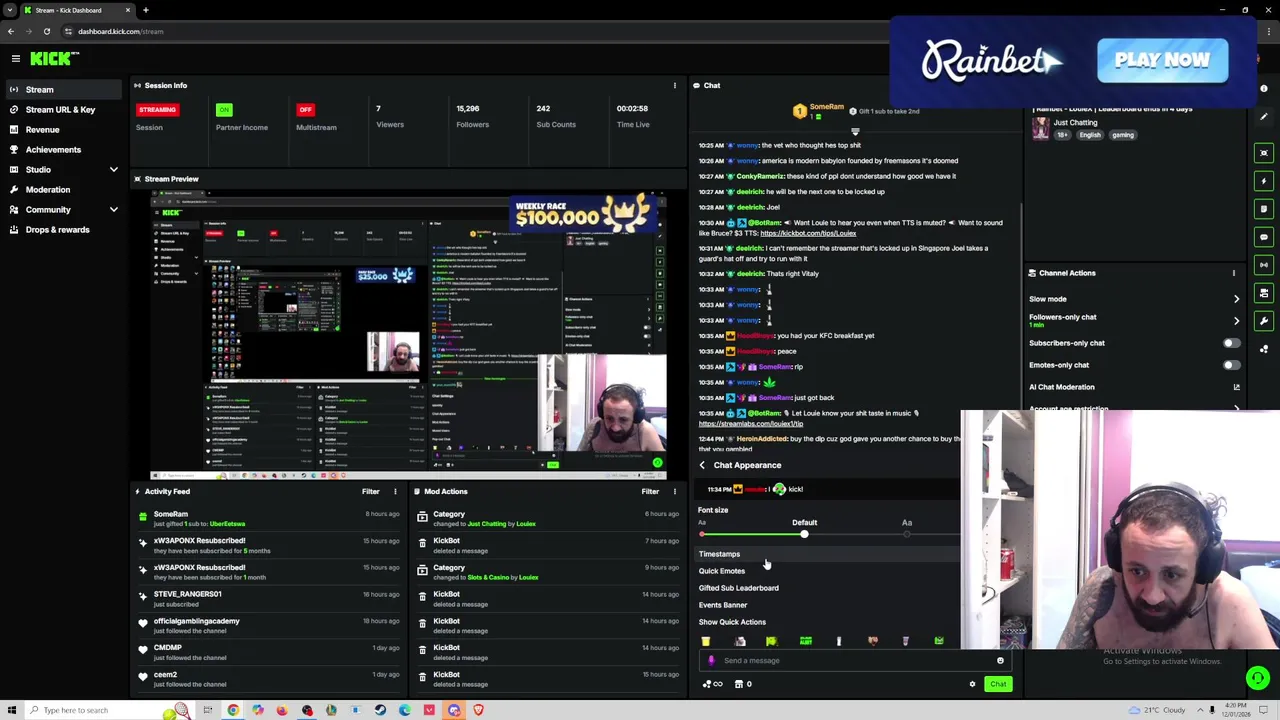Reload the dashboard page
1280x720 pixels.
[46, 31]
